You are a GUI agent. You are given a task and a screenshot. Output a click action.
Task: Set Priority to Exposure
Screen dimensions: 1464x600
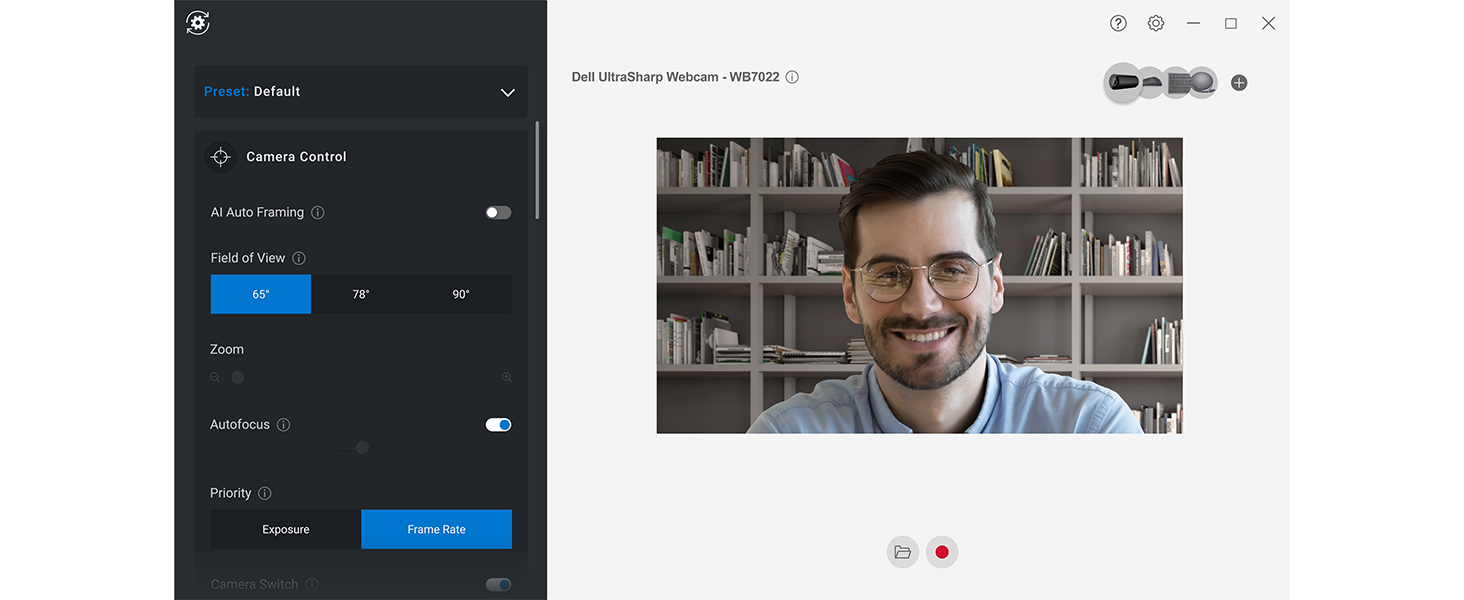(286, 530)
